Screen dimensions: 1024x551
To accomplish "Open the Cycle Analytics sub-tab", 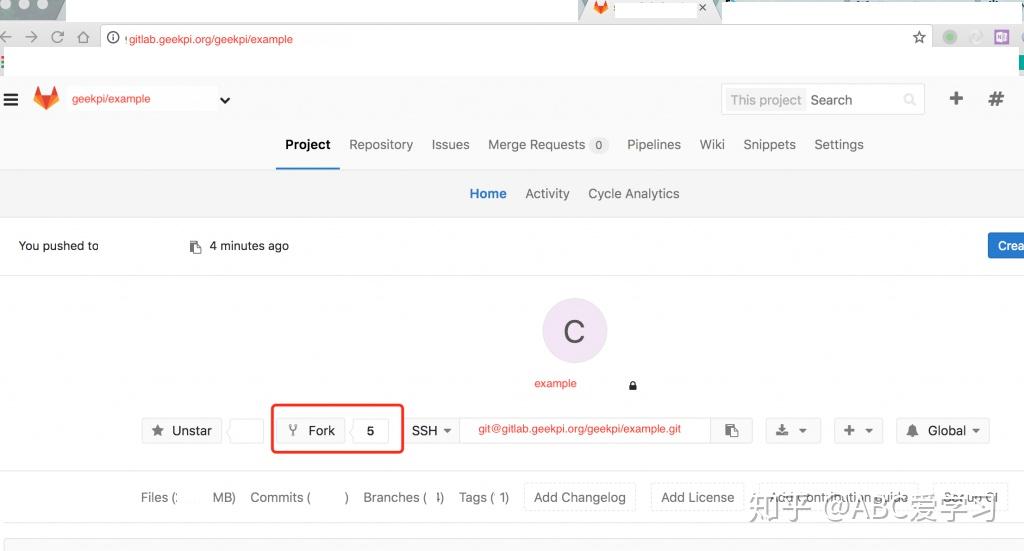I will point(633,194).
